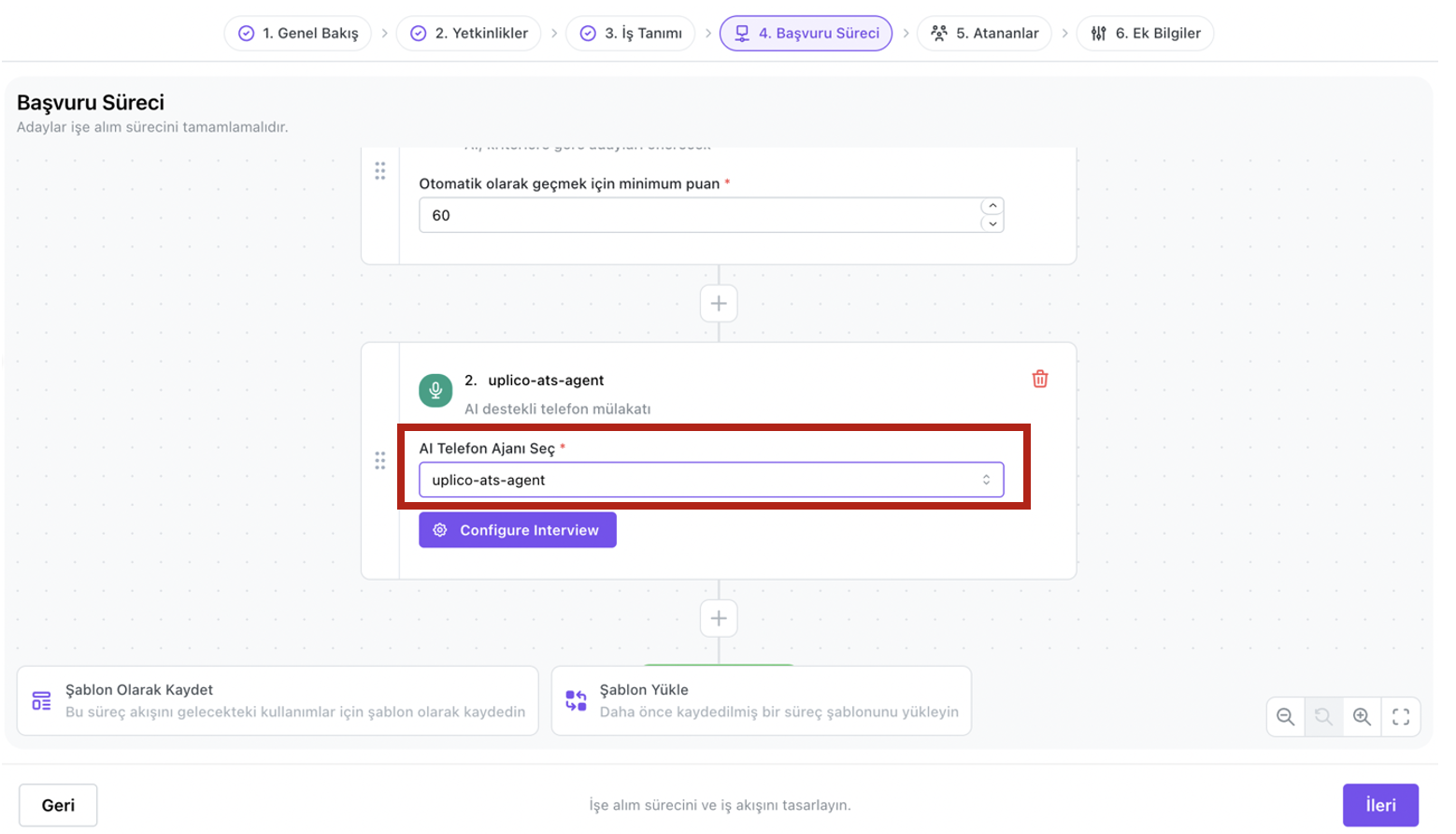Screen dimensions: 1456x834
Task: Save the flow via Şablon Olarak Kaydet
Action: pyautogui.click(x=278, y=701)
